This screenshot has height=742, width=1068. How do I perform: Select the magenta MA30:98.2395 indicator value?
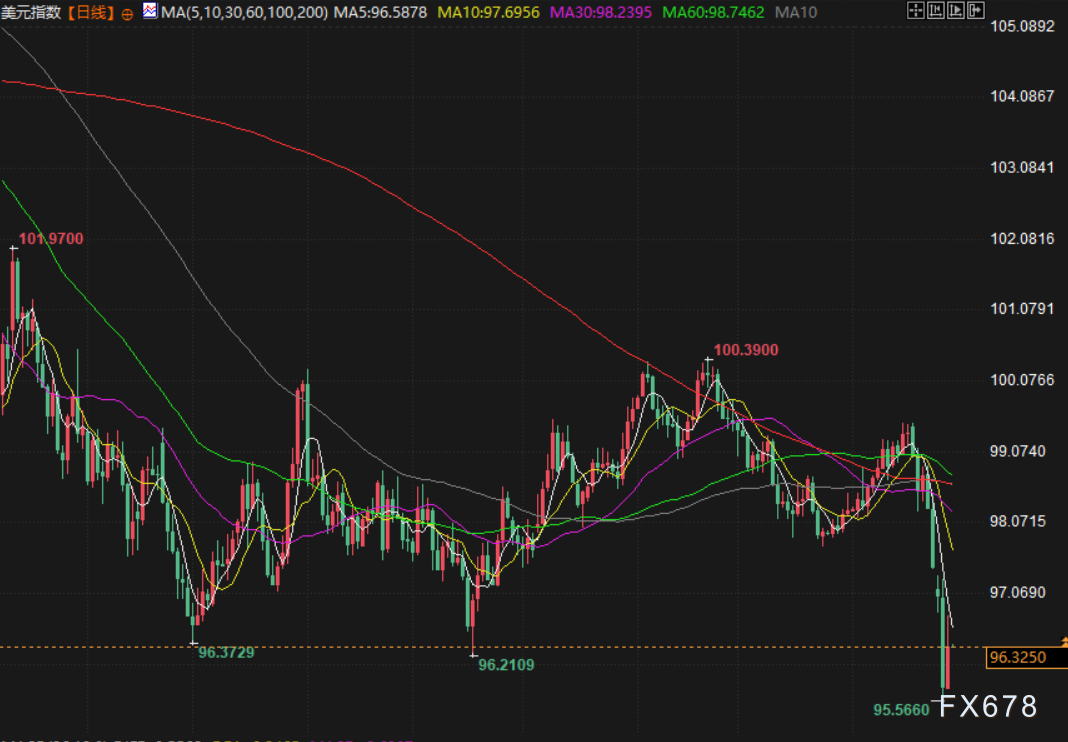point(601,13)
